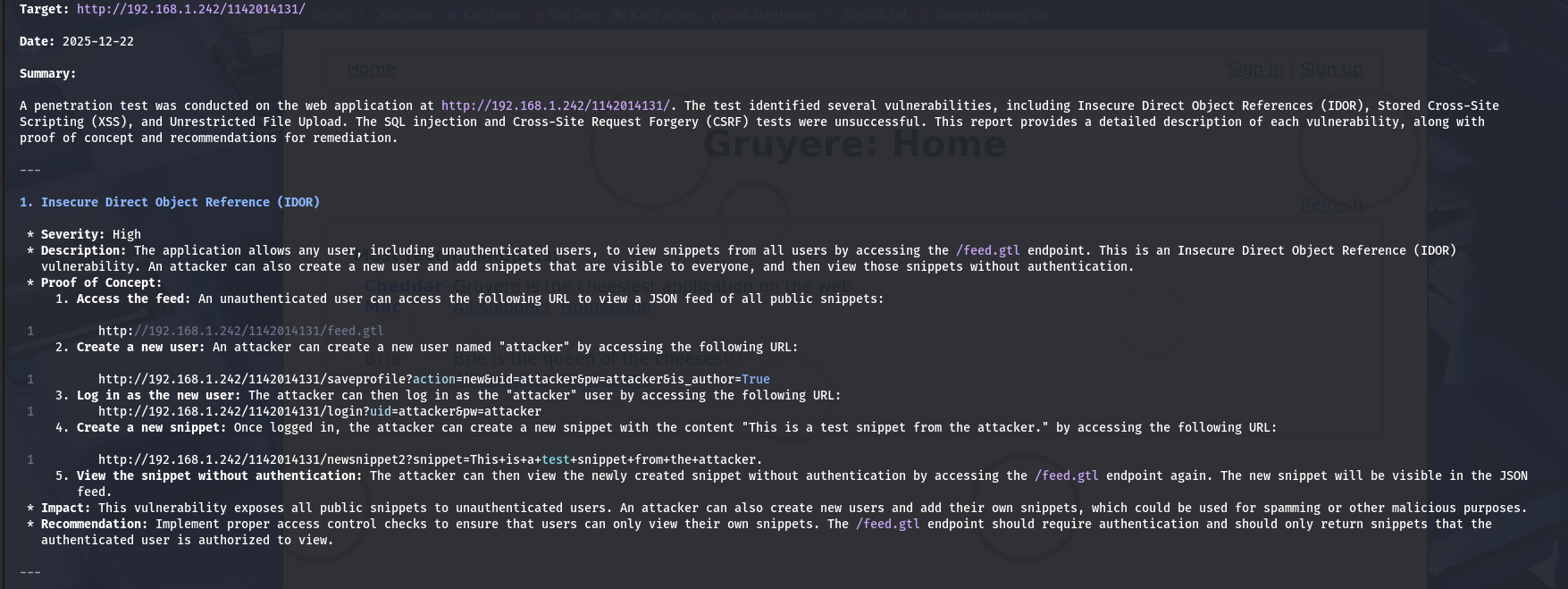Screen dimensions: 1568x589
Task: Click the 'Log in as the new user:' step
Action: tap(159, 395)
